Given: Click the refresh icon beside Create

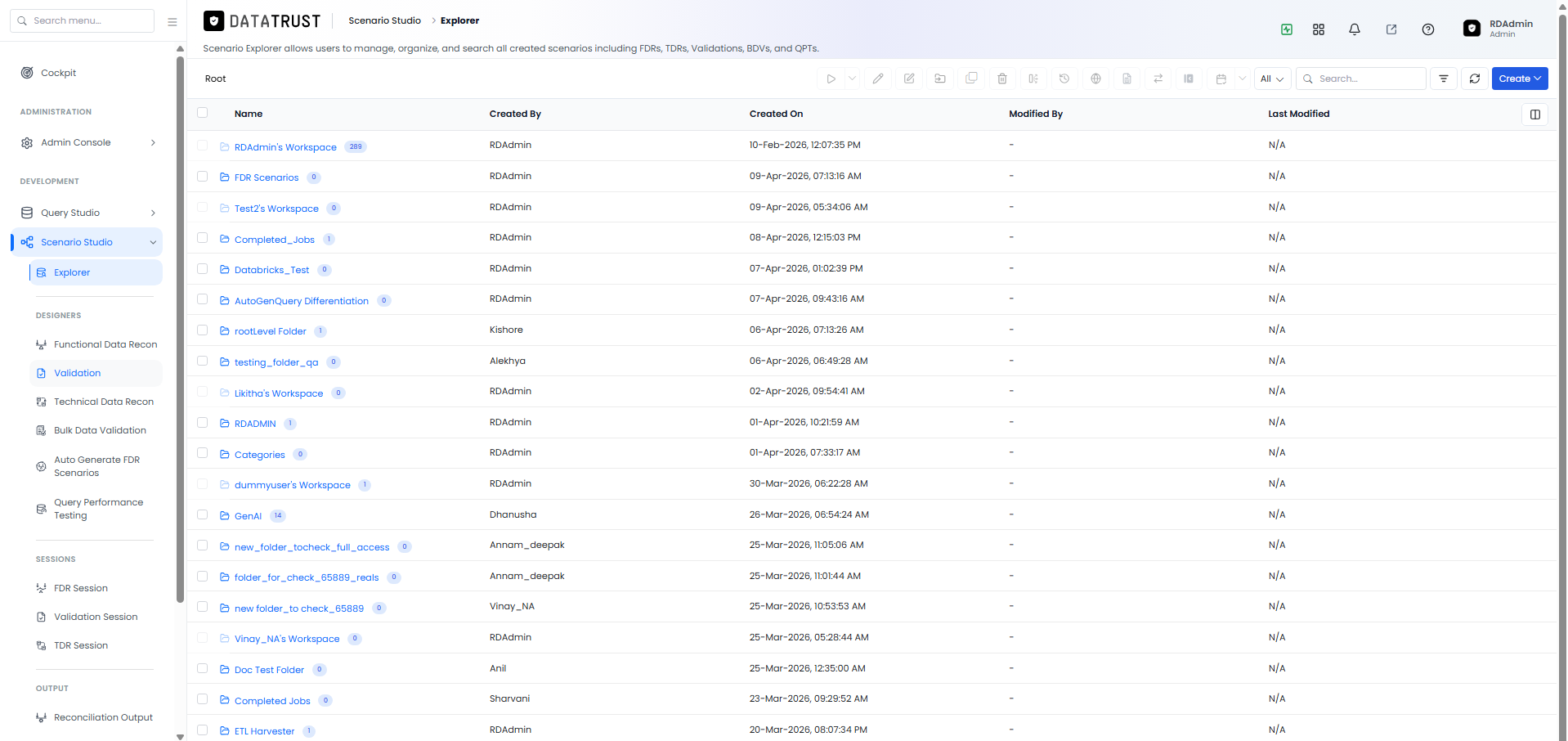Looking at the screenshot, I should coord(1475,79).
